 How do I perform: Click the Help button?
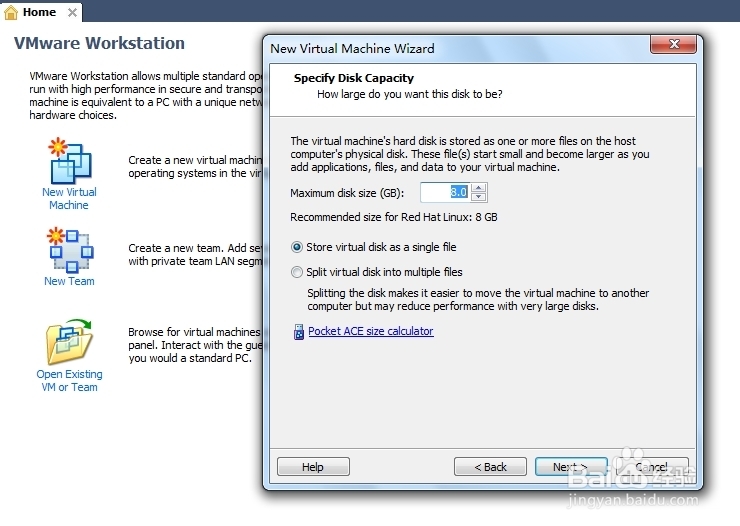(313, 467)
